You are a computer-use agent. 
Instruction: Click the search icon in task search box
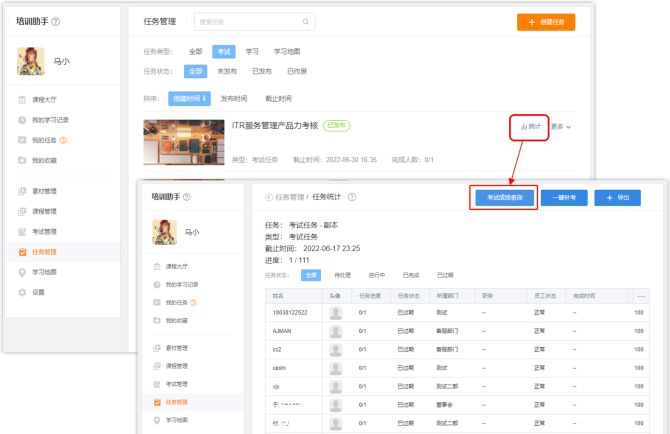305,21
